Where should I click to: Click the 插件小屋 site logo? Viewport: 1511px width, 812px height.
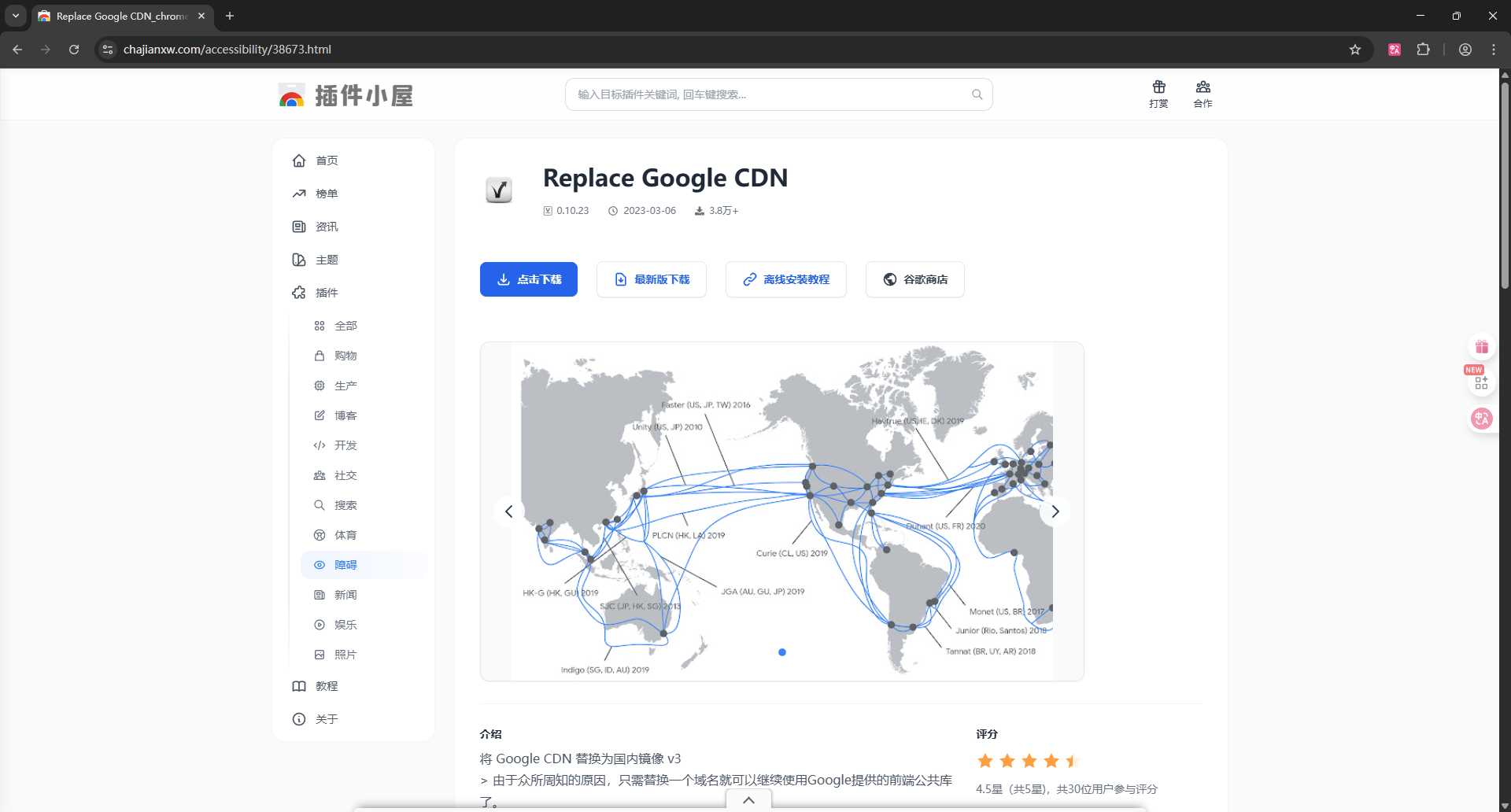[344, 94]
